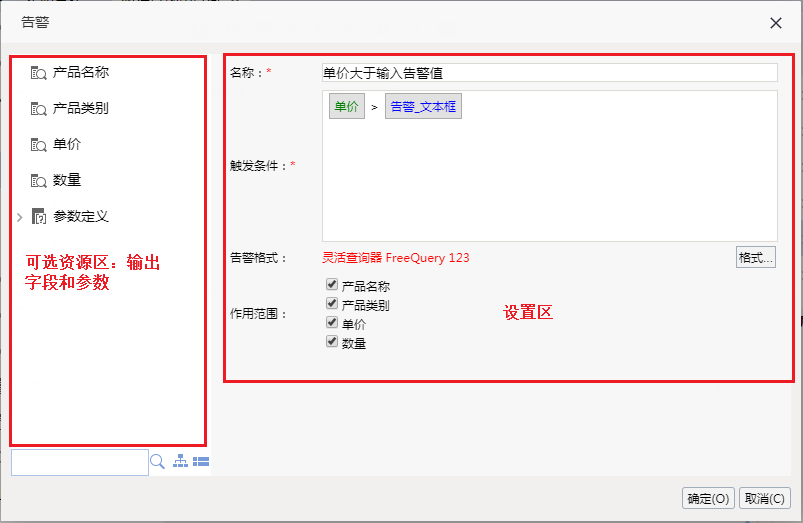Screen dimensions: 803x523
Task: Click the field icon beside 产品名称
Action: [38, 73]
